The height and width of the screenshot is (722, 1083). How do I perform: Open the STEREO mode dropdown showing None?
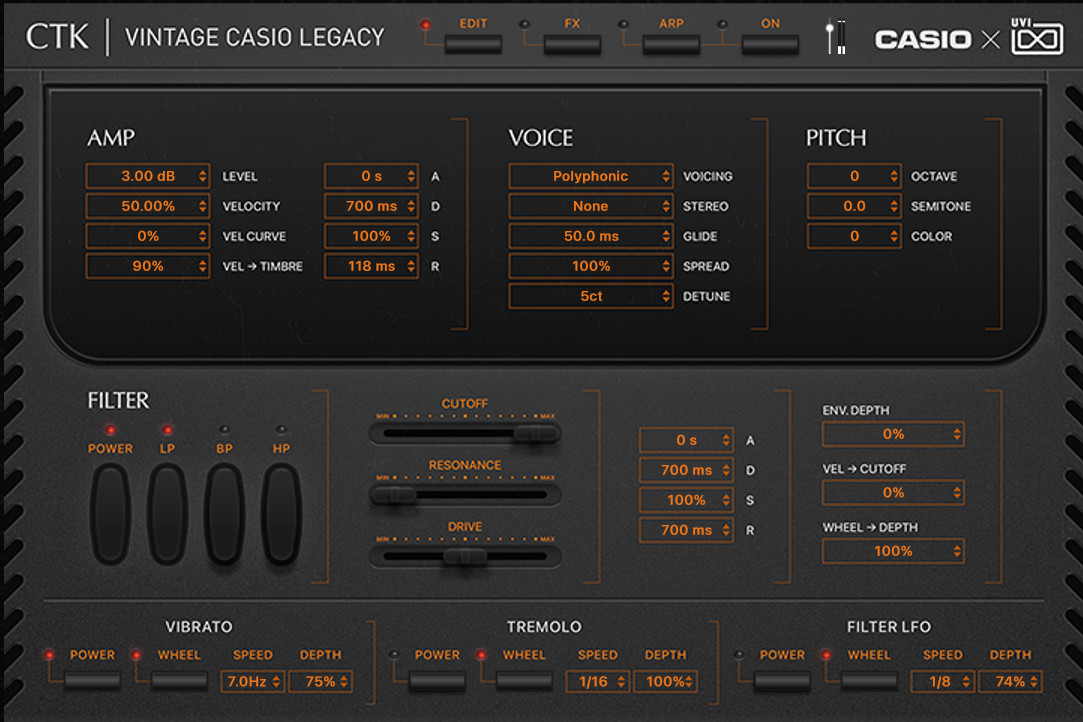pos(591,206)
